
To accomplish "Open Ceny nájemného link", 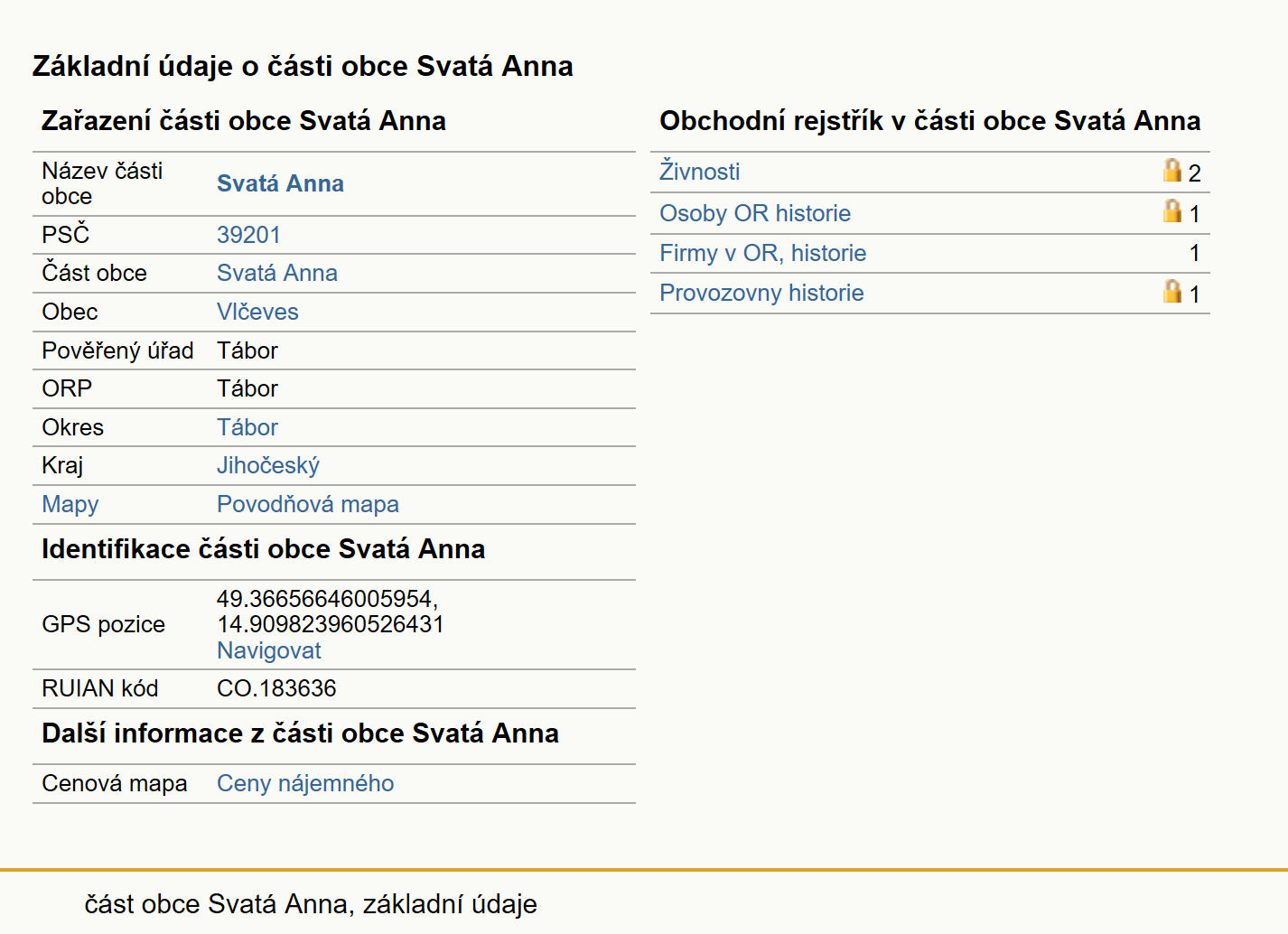I will 305,783.
